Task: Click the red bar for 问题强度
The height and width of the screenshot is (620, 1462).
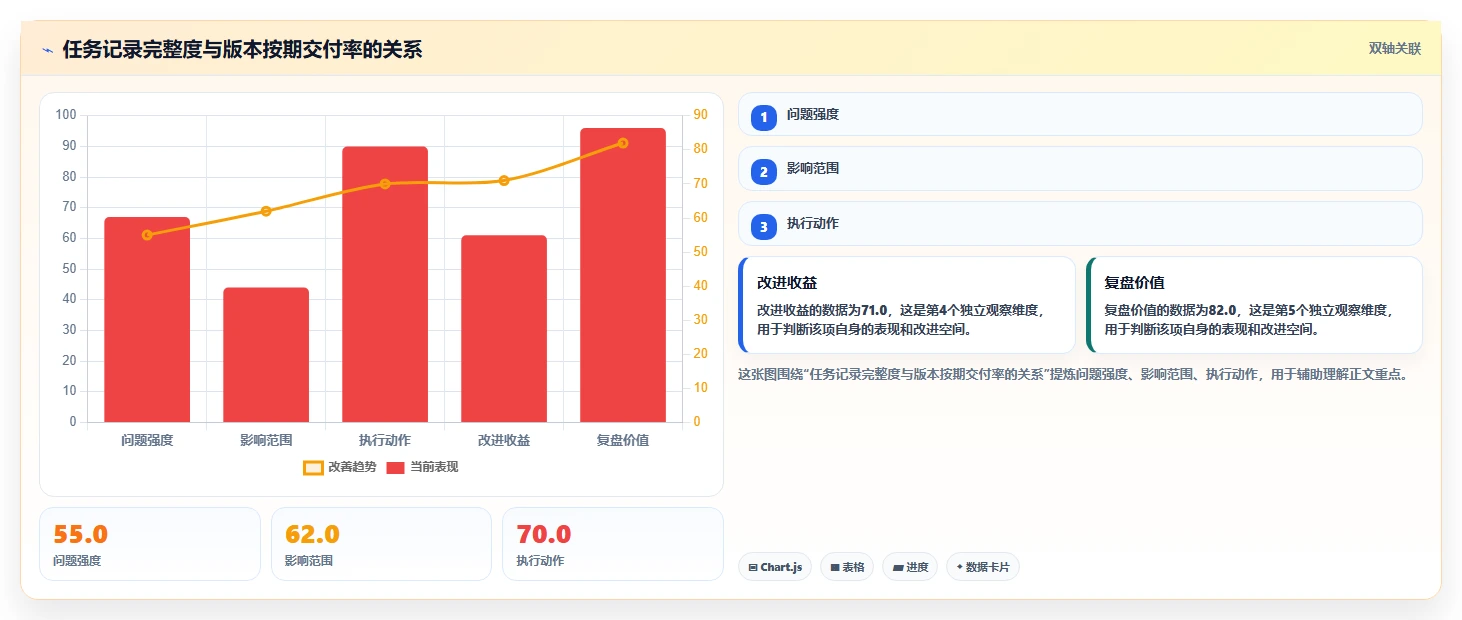Action: pos(147,319)
